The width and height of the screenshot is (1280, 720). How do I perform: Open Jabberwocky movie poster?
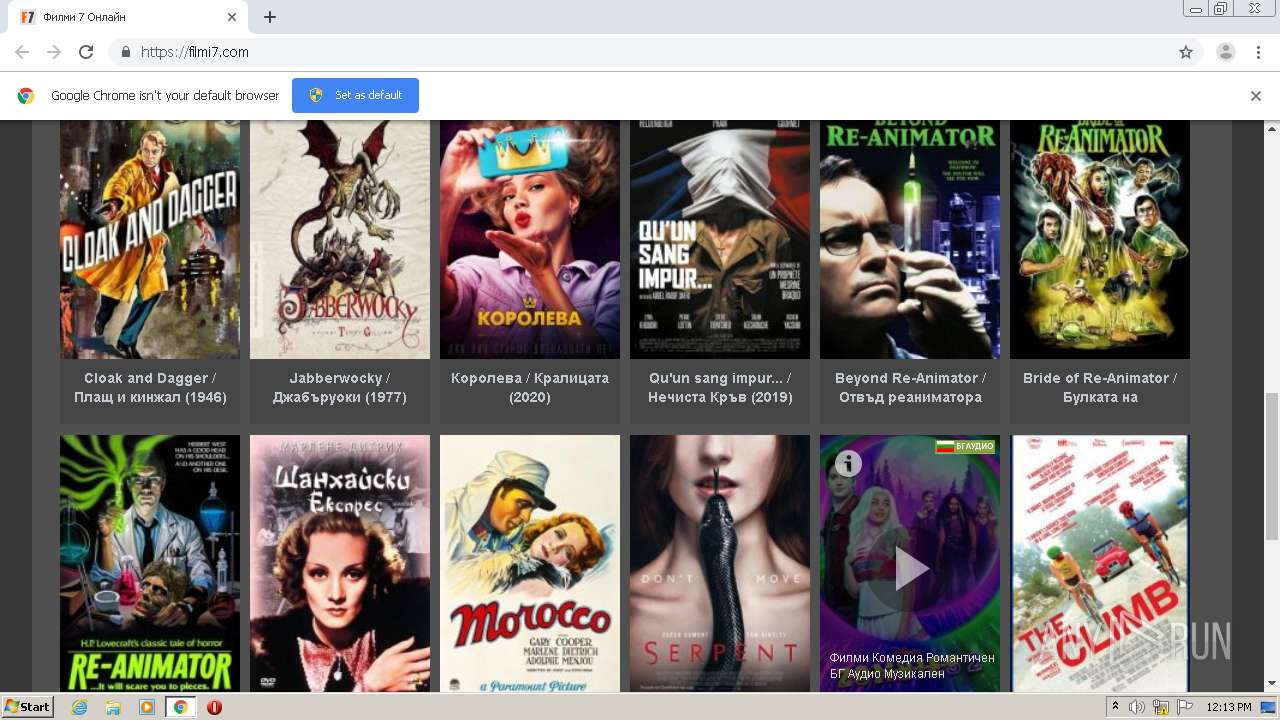pyautogui.click(x=340, y=239)
